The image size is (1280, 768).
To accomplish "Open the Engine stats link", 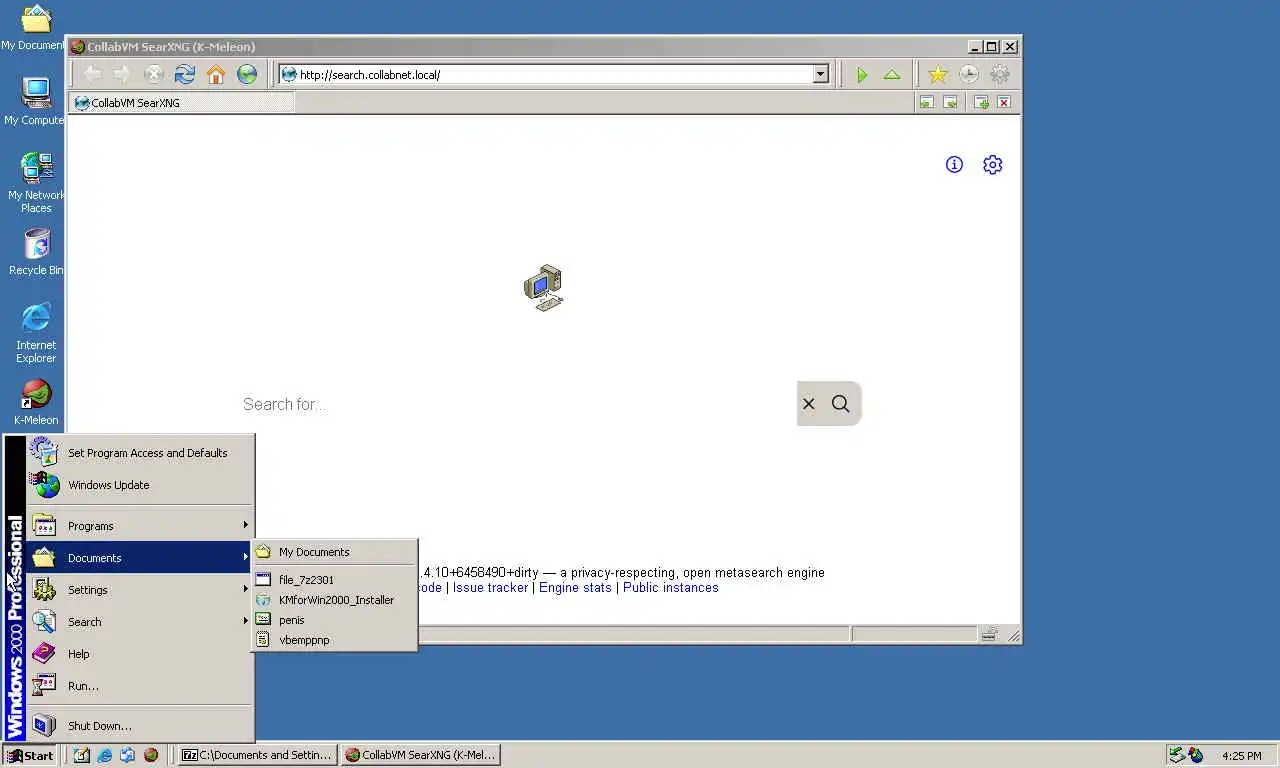I will [x=575, y=588].
